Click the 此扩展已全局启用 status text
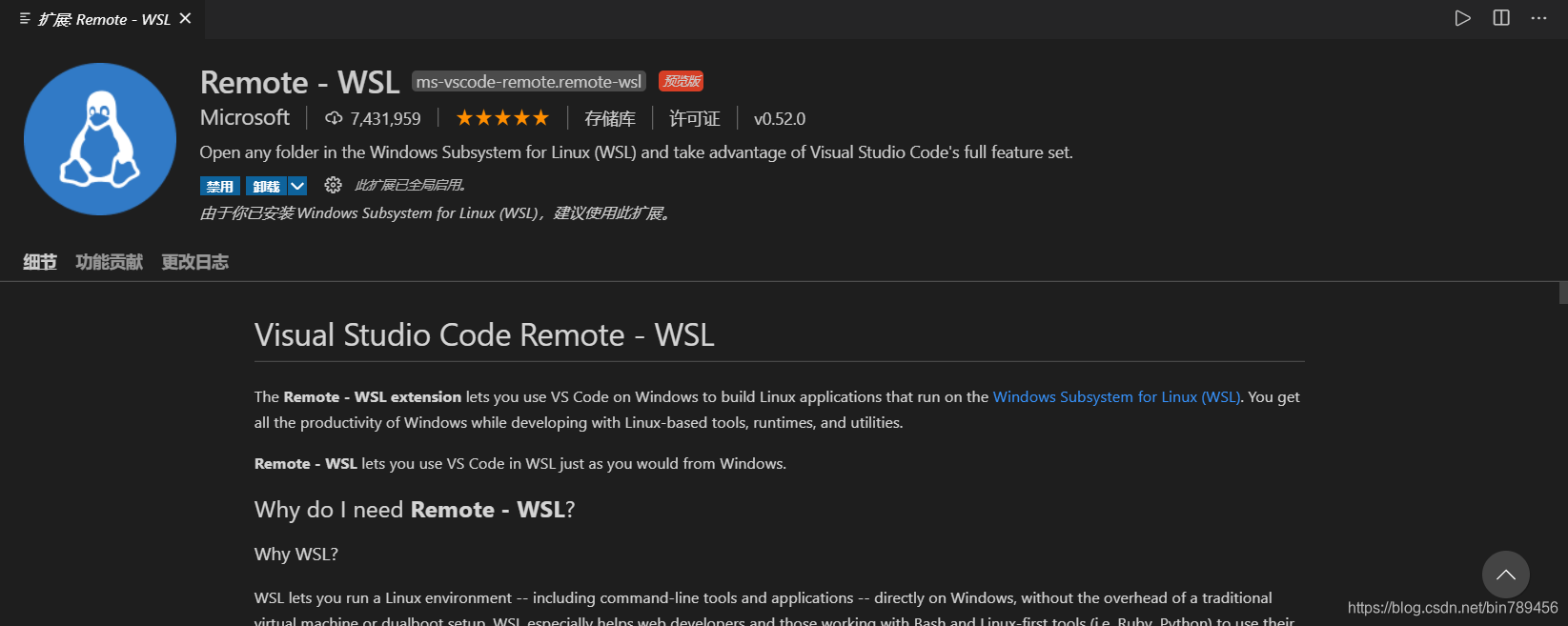 410,185
